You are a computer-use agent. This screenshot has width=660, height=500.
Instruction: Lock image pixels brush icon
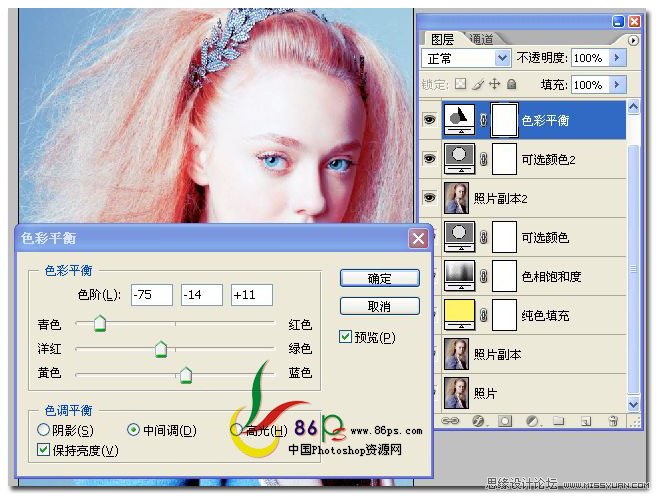pyautogui.click(x=478, y=84)
